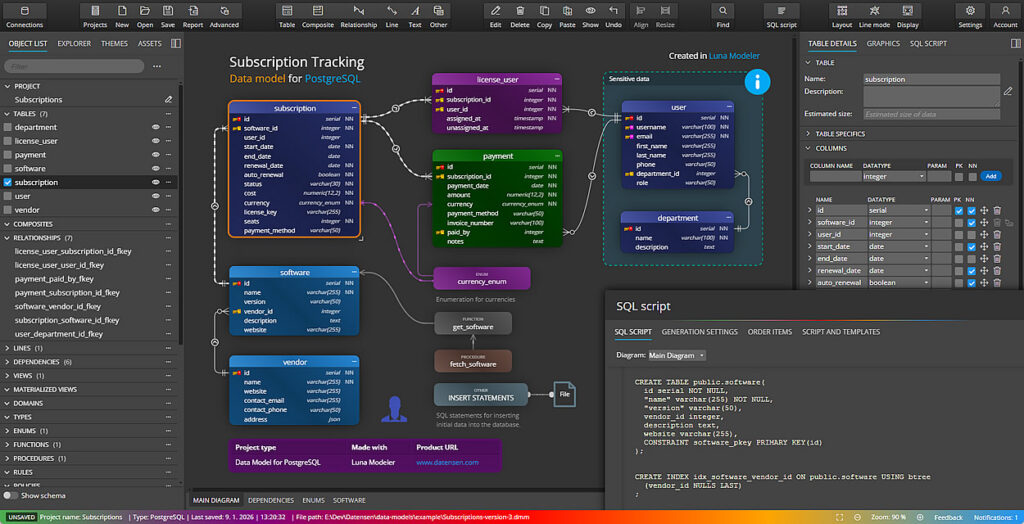Toggle the Show schema switch
This screenshot has height=524, width=1024.
[x=11, y=495]
